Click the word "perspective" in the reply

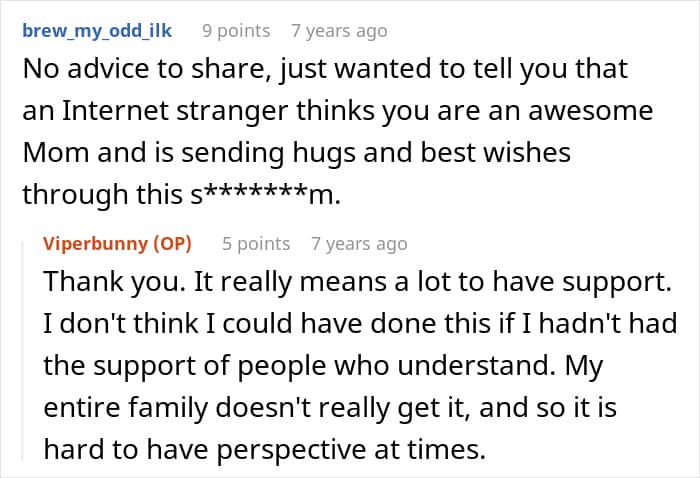pyautogui.click(x=292, y=450)
